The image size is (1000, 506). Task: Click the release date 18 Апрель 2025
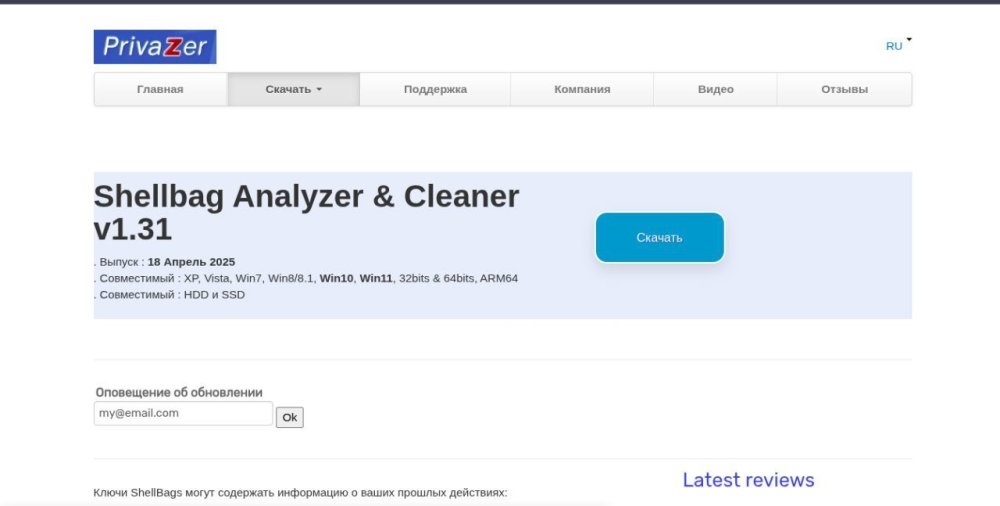click(x=191, y=262)
